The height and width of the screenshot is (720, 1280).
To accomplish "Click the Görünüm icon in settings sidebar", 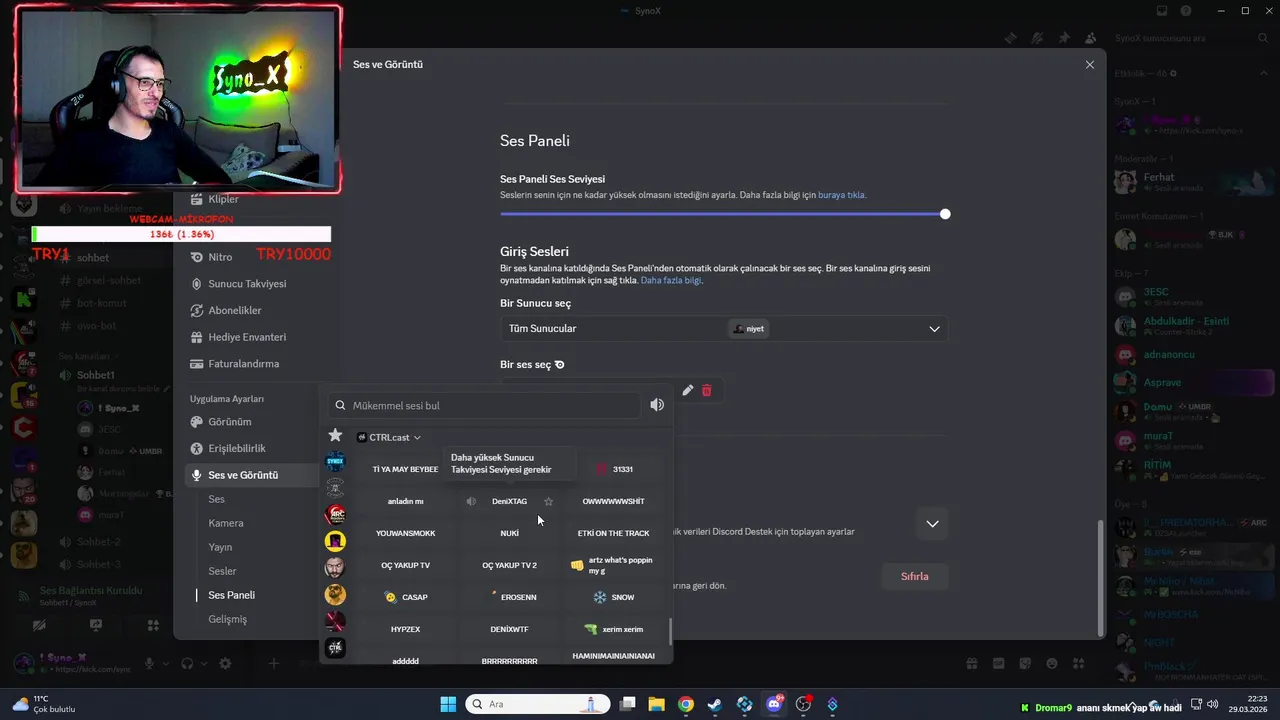I will click(196, 422).
